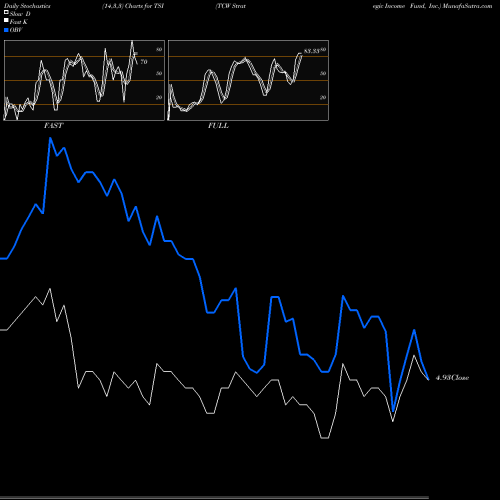
Task: Click the blue OBV line peak
Action: tap(50, 138)
